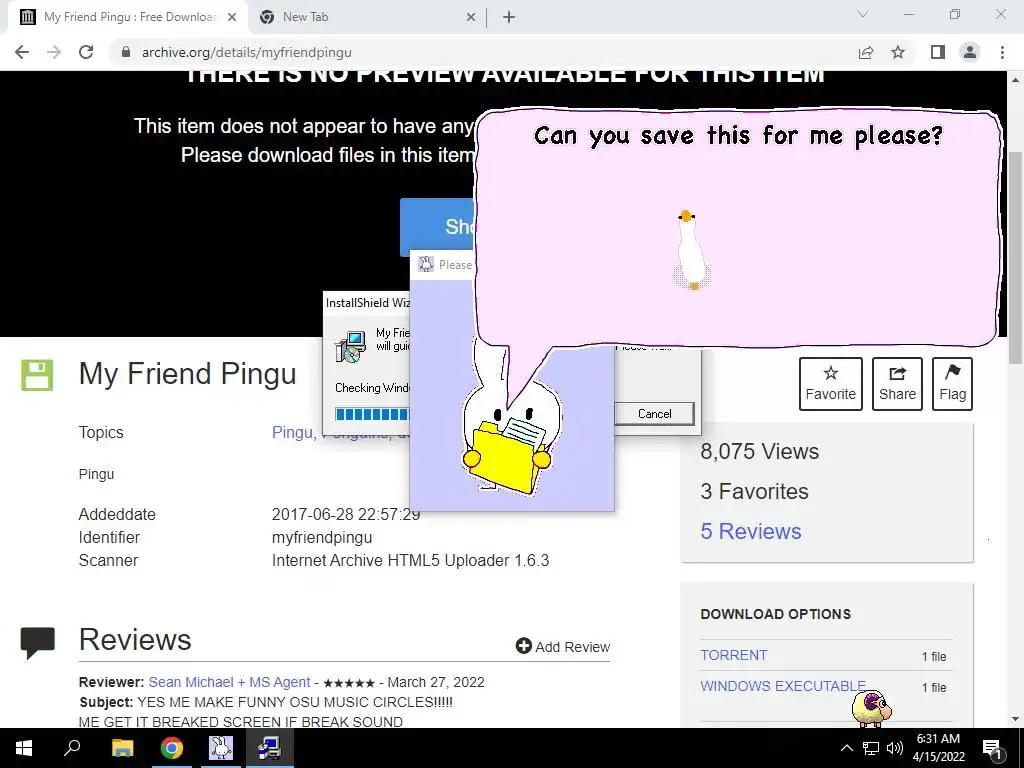Click the InstallShield progress bar
Image resolution: width=1024 pixels, height=768 pixels.
tap(372, 414)
